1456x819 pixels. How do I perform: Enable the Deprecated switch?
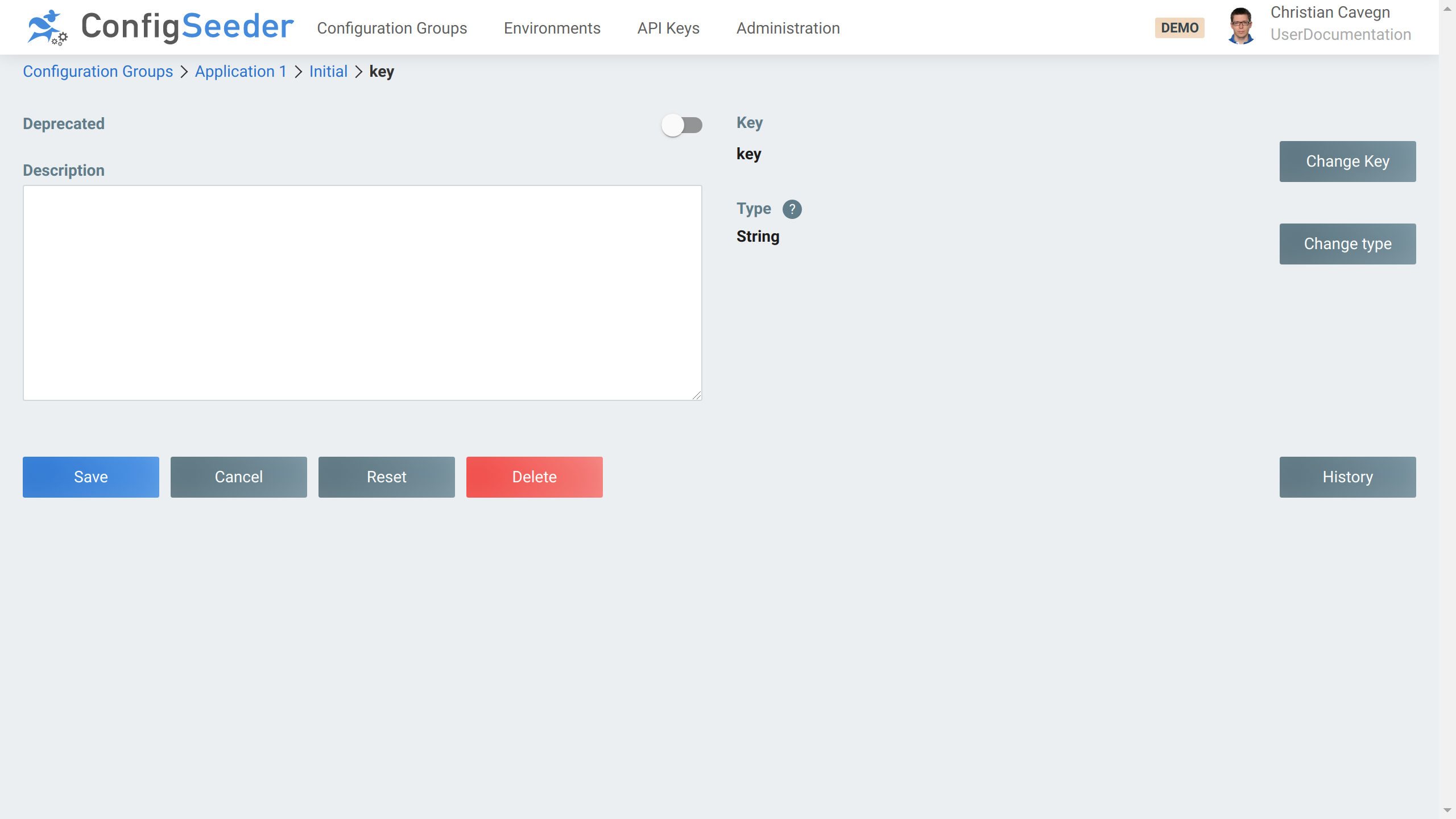[682, 125]
